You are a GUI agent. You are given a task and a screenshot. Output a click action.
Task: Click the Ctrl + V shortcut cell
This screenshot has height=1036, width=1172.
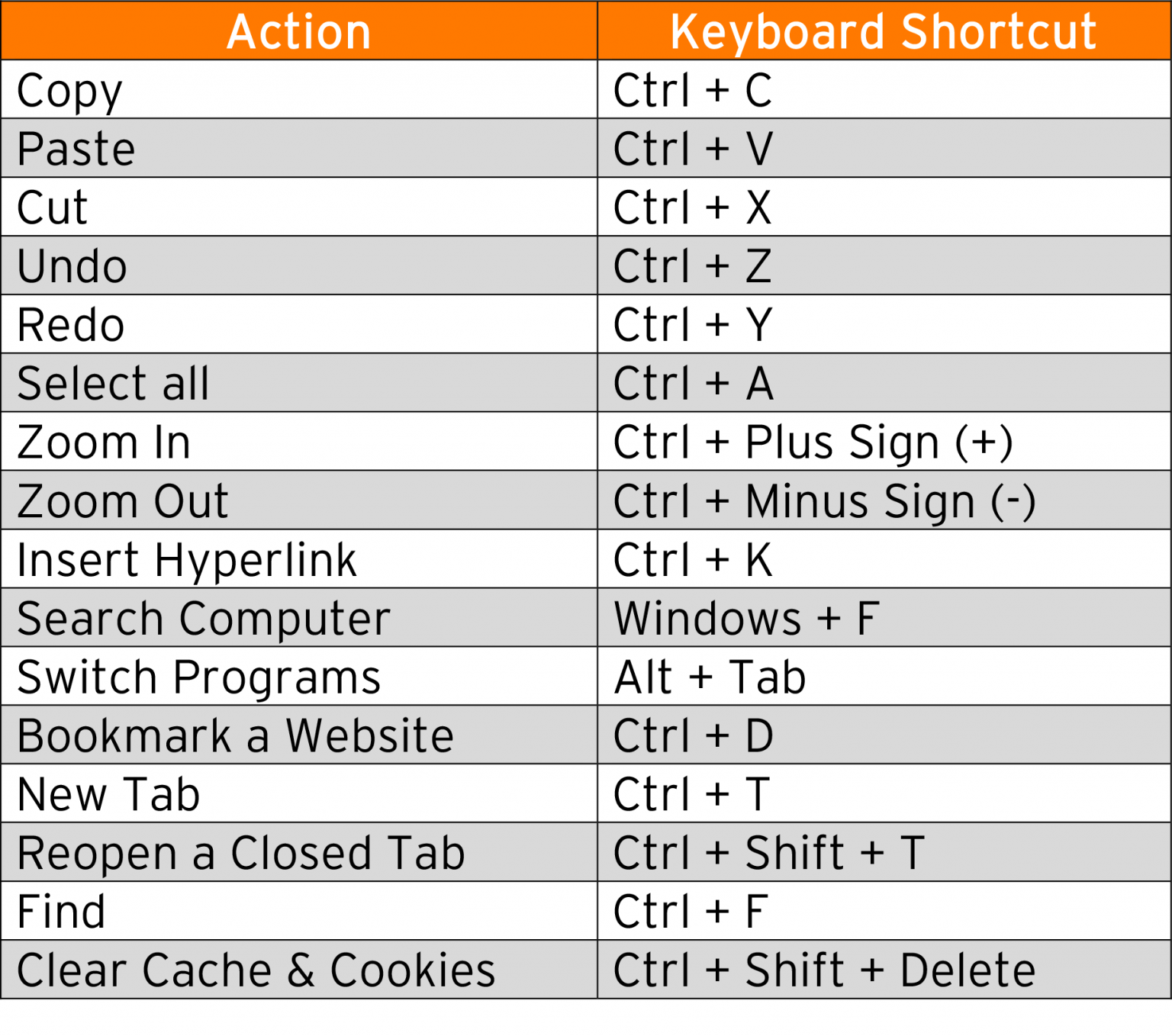click(x=693, y=149)
